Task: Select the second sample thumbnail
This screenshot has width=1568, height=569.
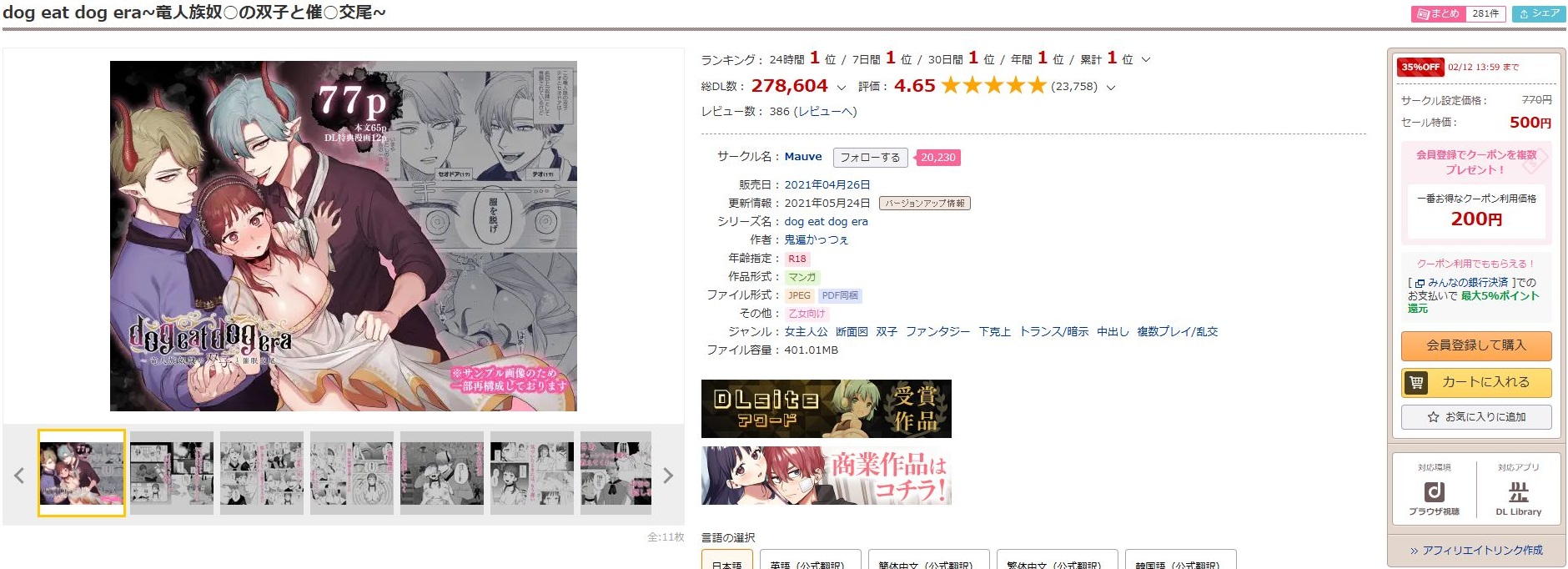Action: pos(172,472)
